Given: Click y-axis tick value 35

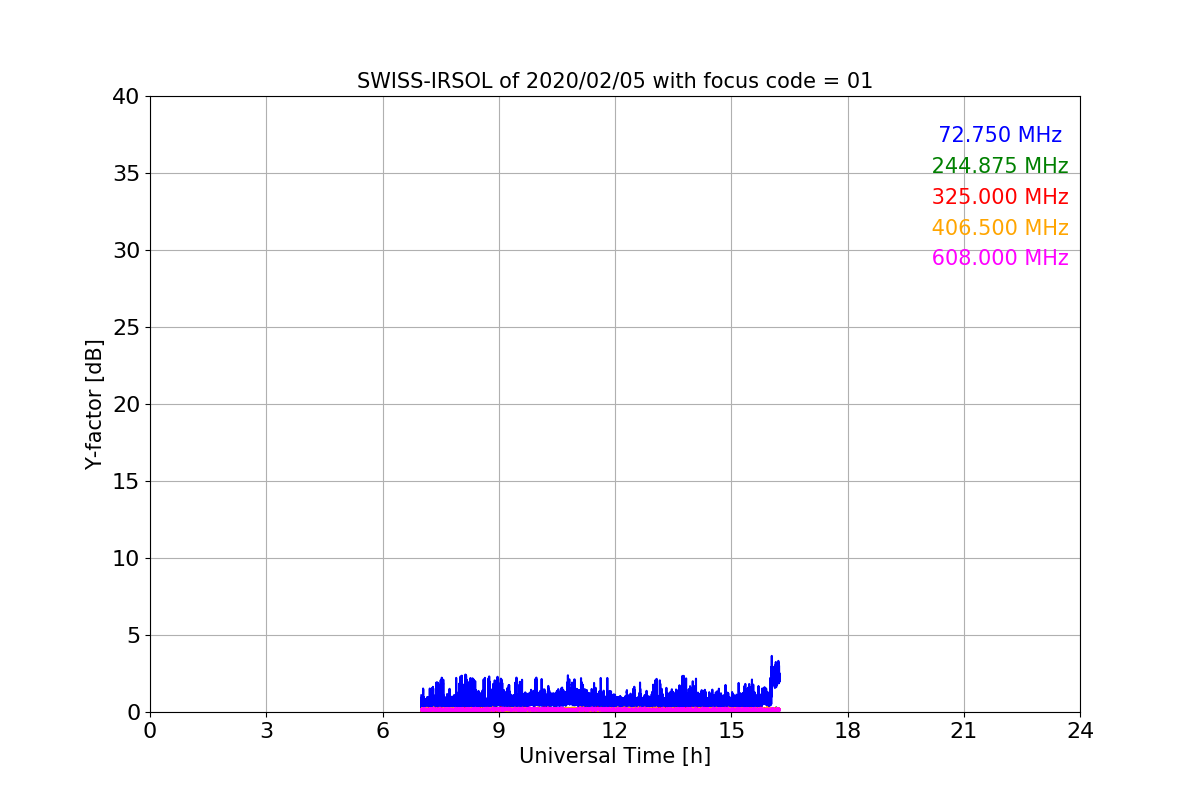Looking at the screenshot, I should pos(125,174).
